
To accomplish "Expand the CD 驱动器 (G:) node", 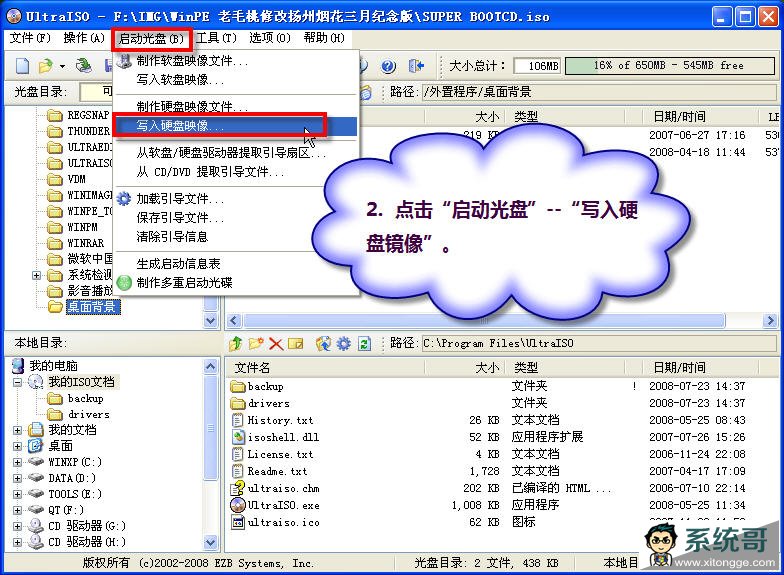I will pyautogui.click(x=18, y=526).
